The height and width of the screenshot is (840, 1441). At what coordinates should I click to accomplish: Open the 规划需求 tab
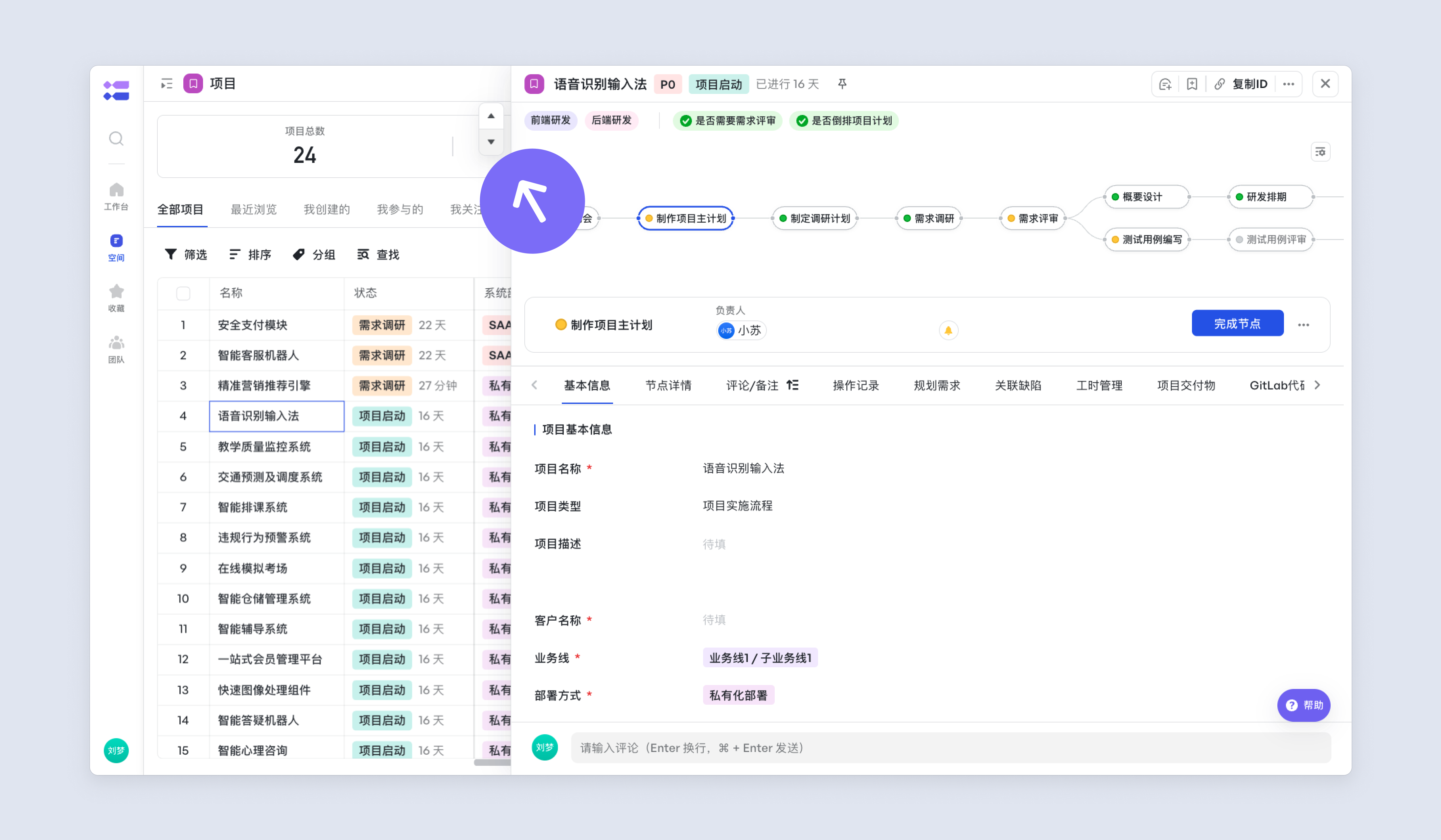coord(937,385)
